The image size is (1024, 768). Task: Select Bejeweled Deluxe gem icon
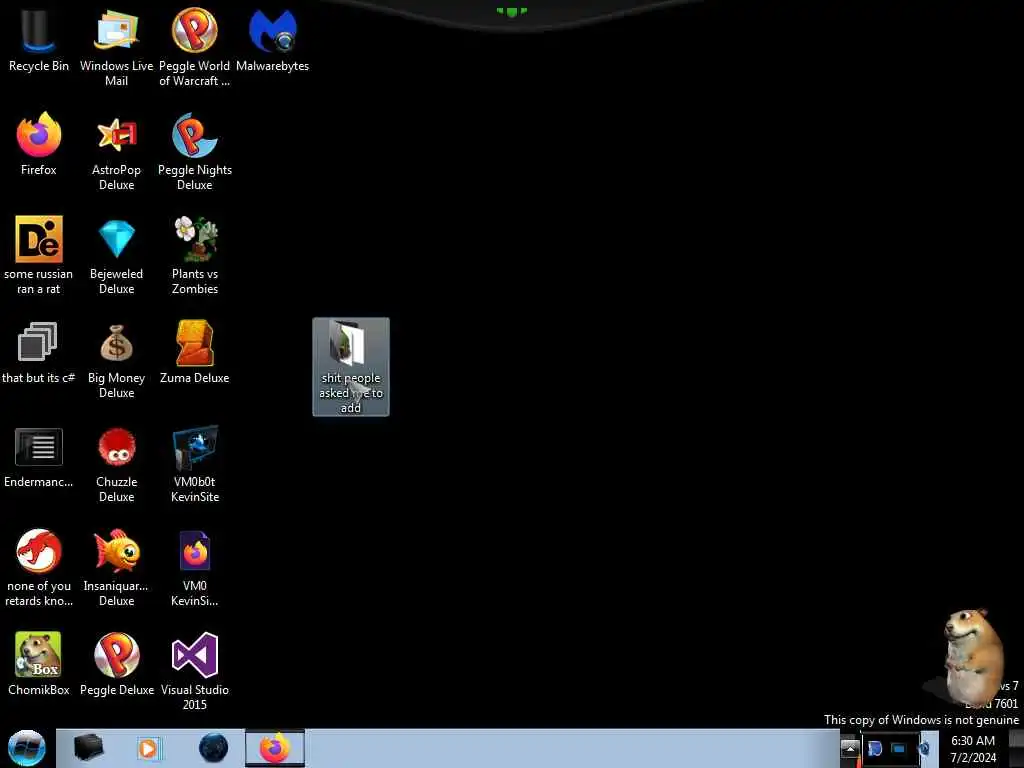[x=116, y=255]
